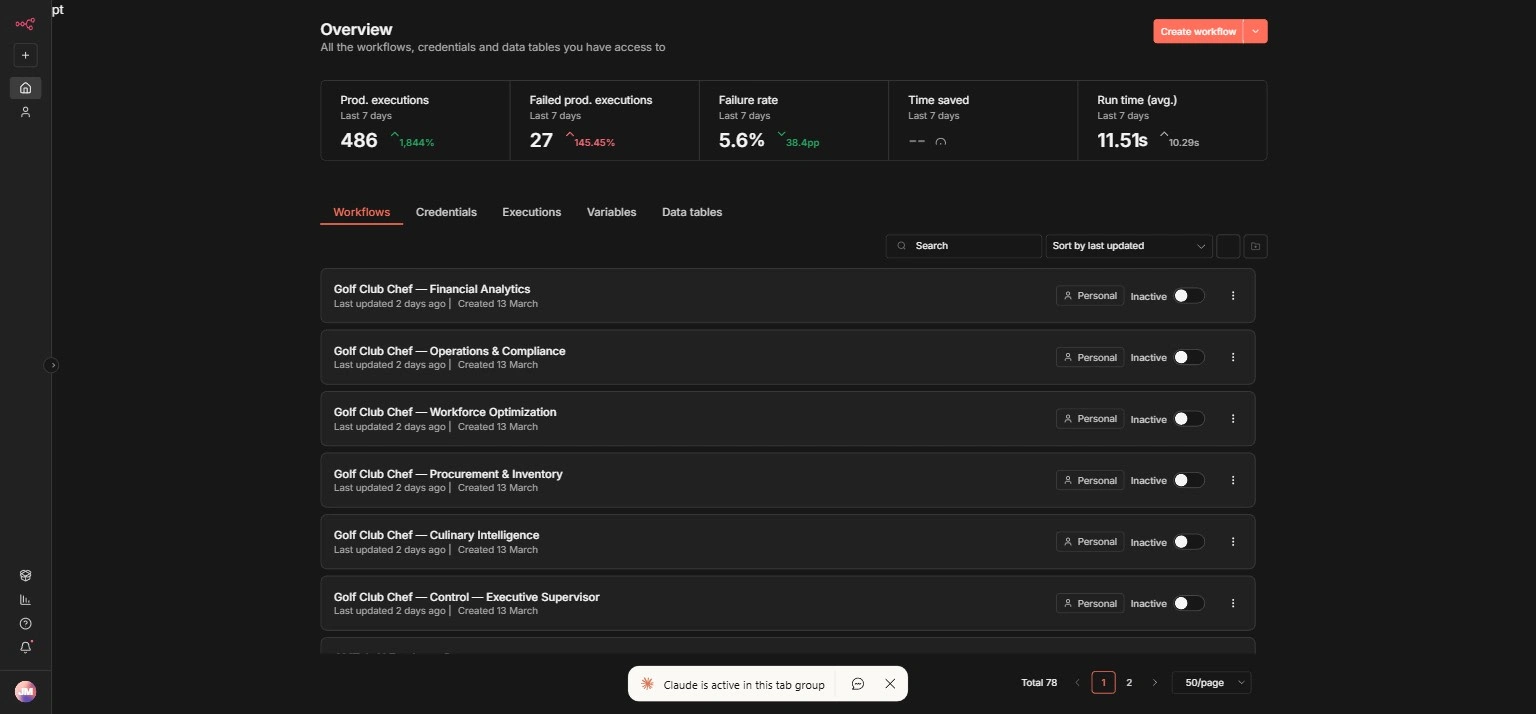
Task: Click Personal badge on Culinary Intelligence row
Action: point(1090,542)
